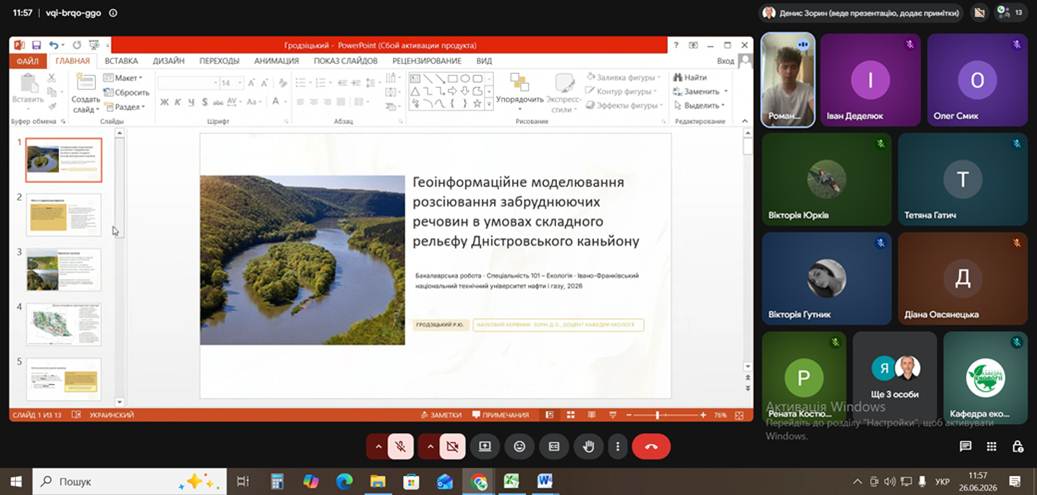Open Экспресс-стили quick styles gallery

[x=564, y=93]
